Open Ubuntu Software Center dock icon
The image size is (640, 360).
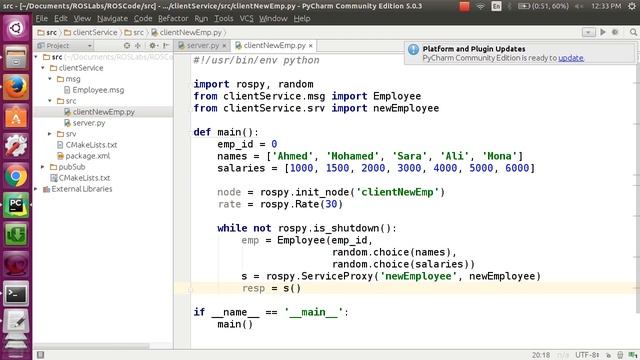[x=16, y=117]
